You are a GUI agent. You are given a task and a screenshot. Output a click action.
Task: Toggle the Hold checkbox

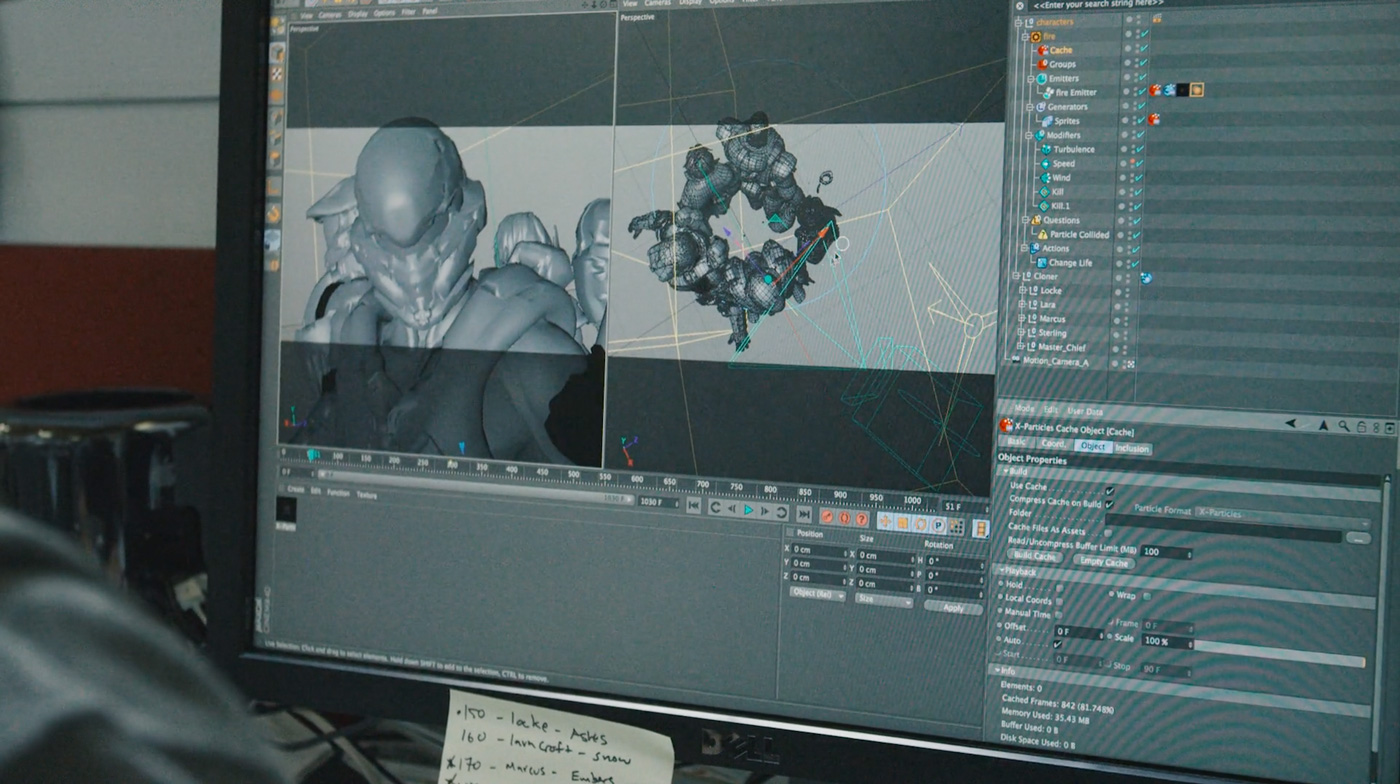[1060, 587]
